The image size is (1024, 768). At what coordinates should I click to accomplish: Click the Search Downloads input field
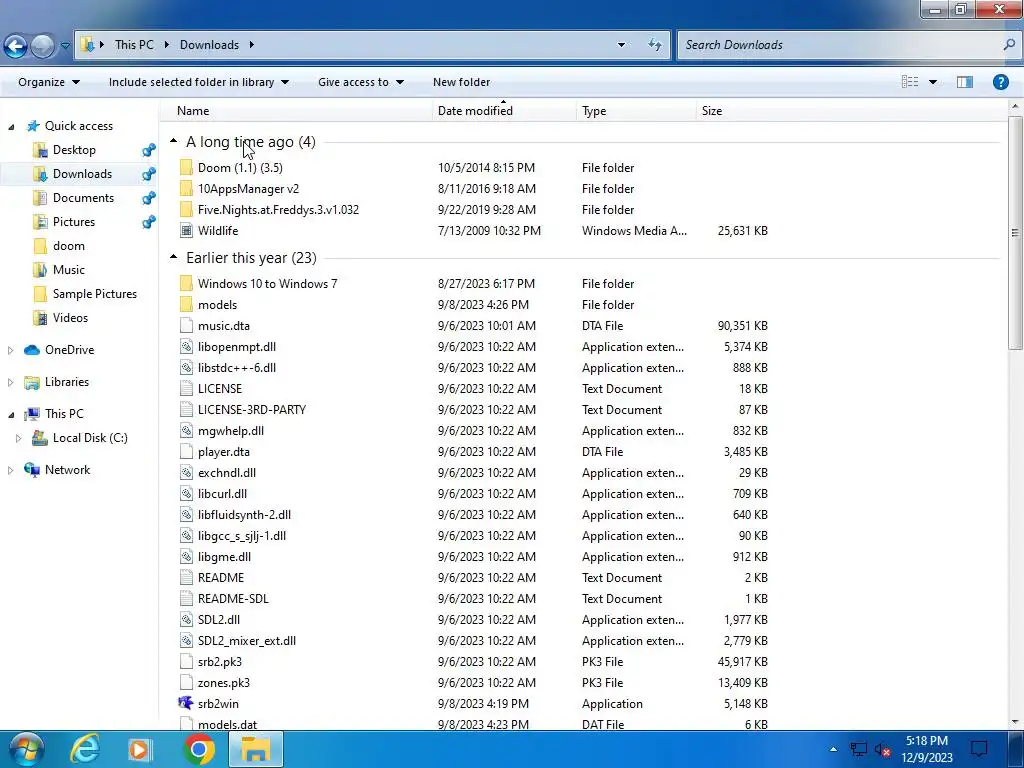pos(839,45)
